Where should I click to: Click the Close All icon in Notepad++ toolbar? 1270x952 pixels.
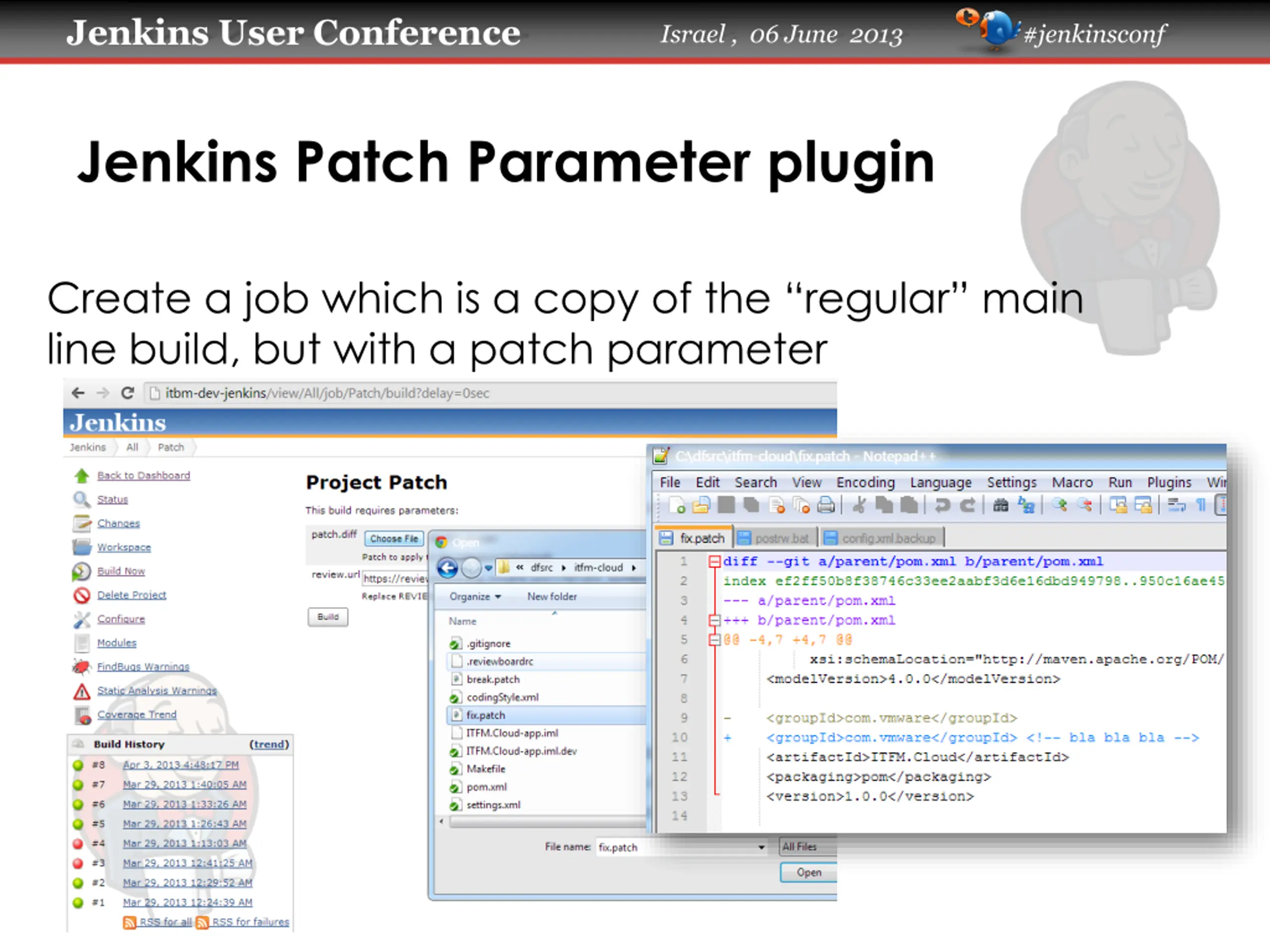[801, 505]
